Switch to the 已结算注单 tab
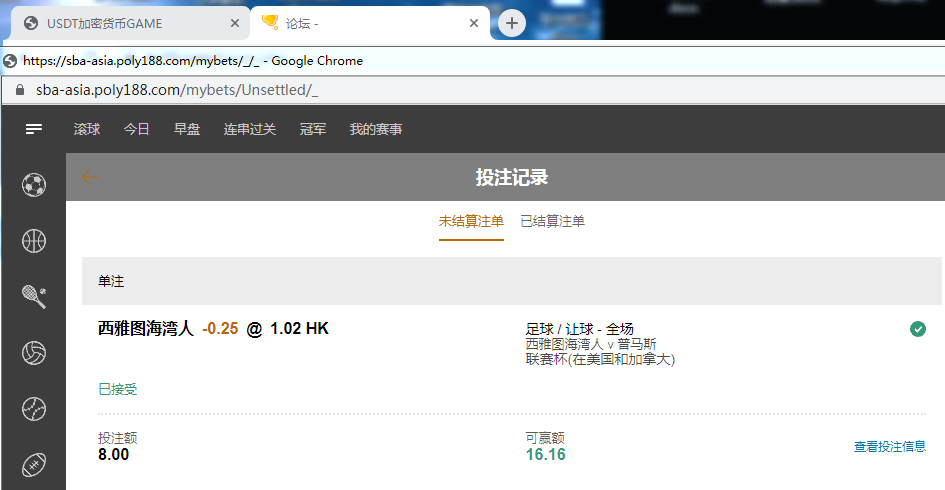The width and height of the screenshot is (945, 490). click(x=552, y=221)
